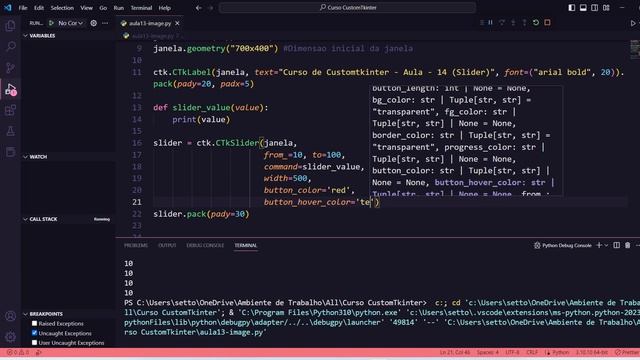Screen dimensions: 640x360
Task: Step over in the debug toolbar
Action: click(502, 23)
